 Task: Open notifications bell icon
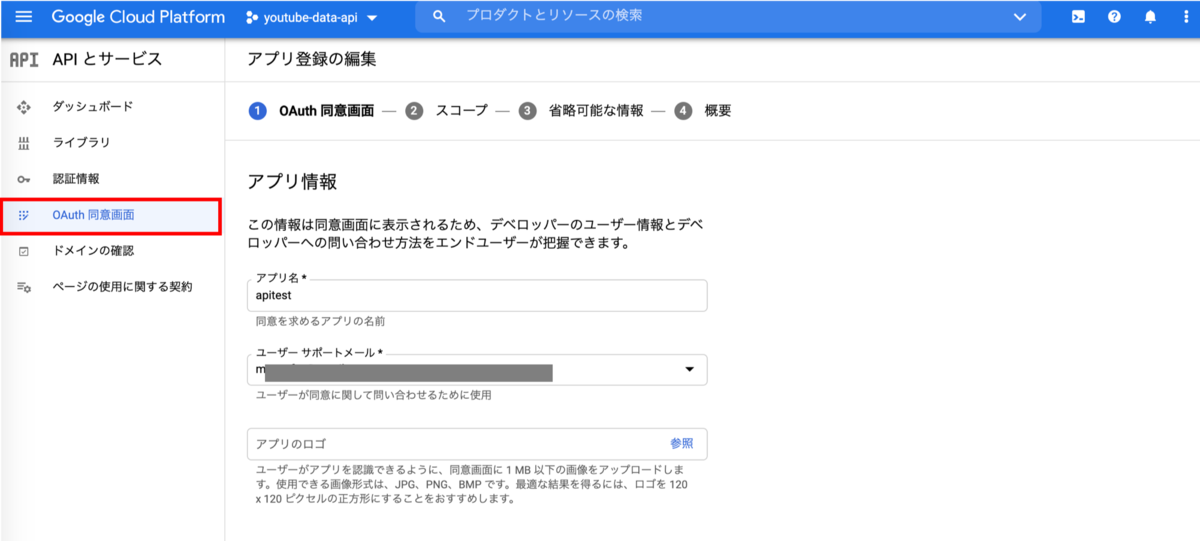pyautogui.click(x=1150, y=17)
